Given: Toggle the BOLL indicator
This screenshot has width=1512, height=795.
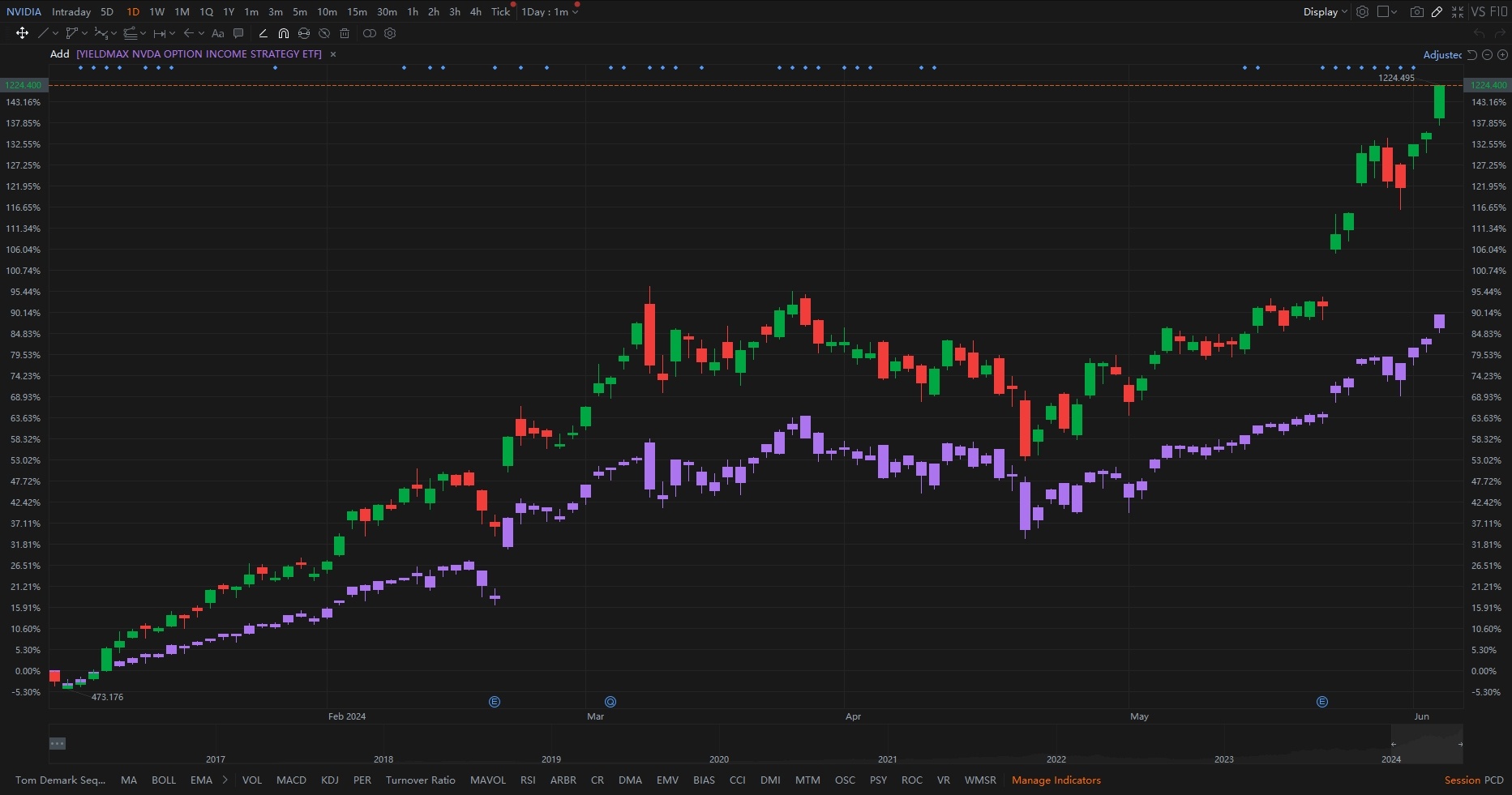Looking at the screenshot, I should point(164,780).
